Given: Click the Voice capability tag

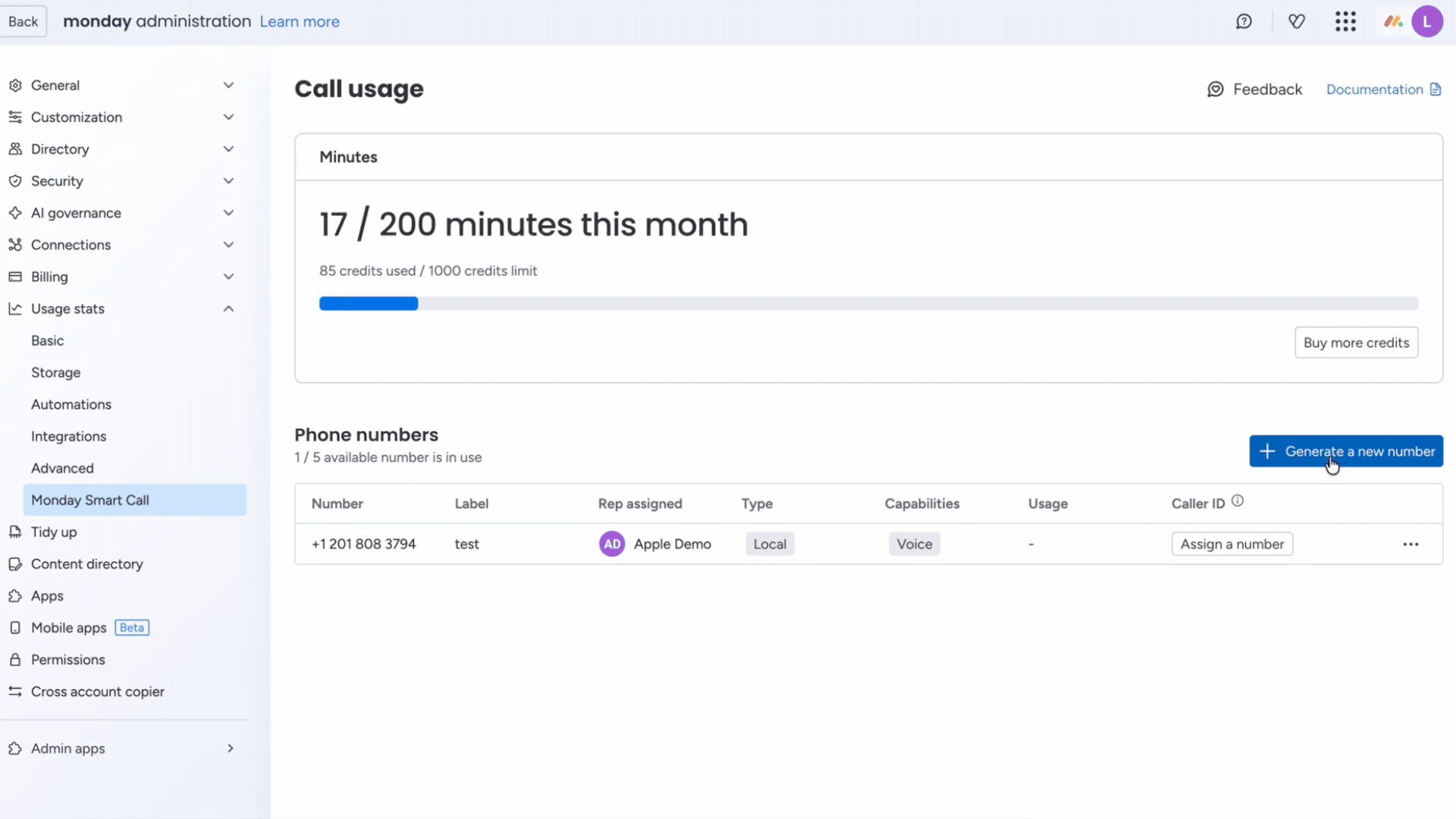Looking at the screenshot, I should tap(915, 544).
